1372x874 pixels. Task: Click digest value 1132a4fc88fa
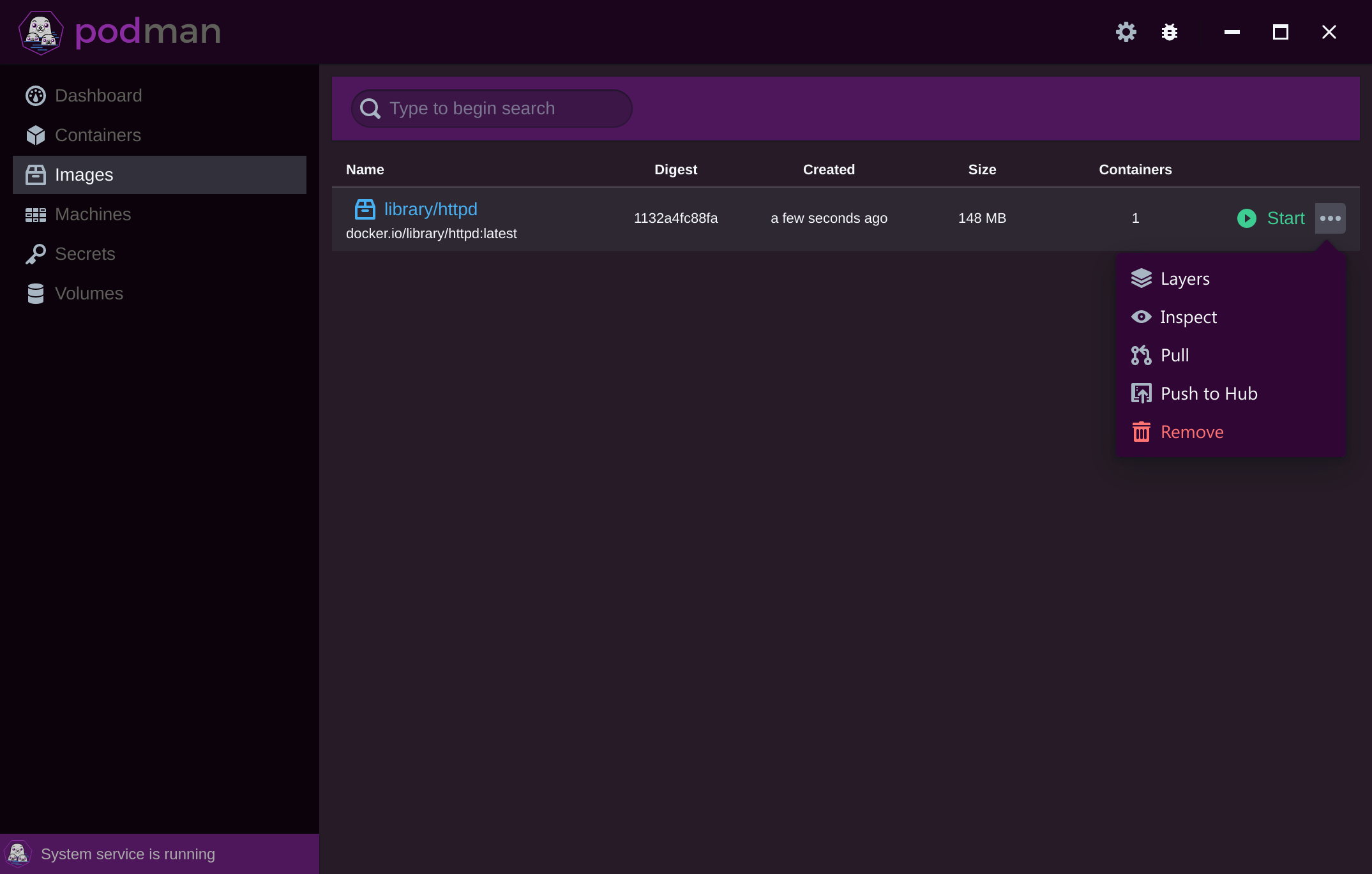(x=675, y=218)
